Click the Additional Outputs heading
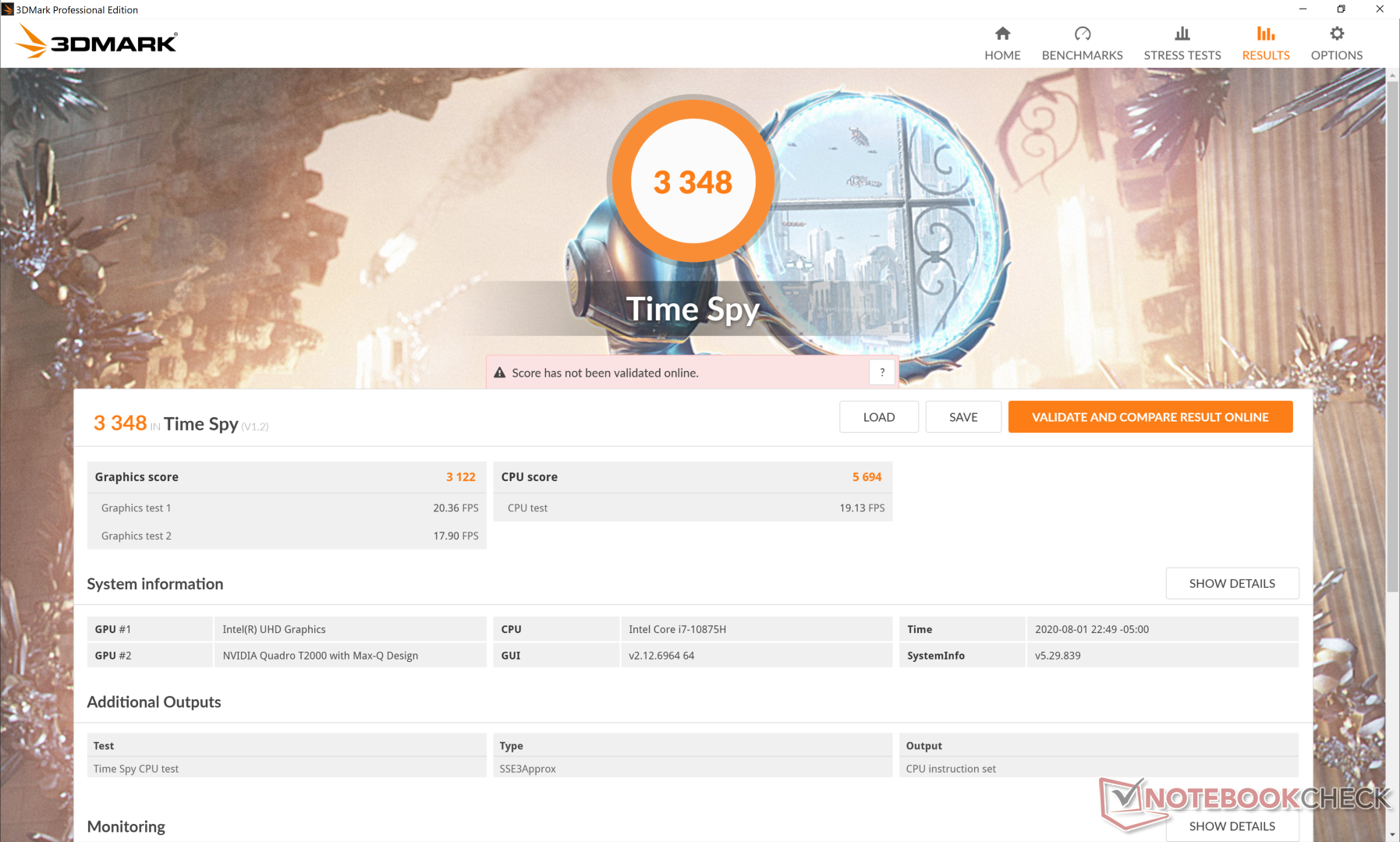This screenshot has height=842, width=1400. tap(154, 702)
